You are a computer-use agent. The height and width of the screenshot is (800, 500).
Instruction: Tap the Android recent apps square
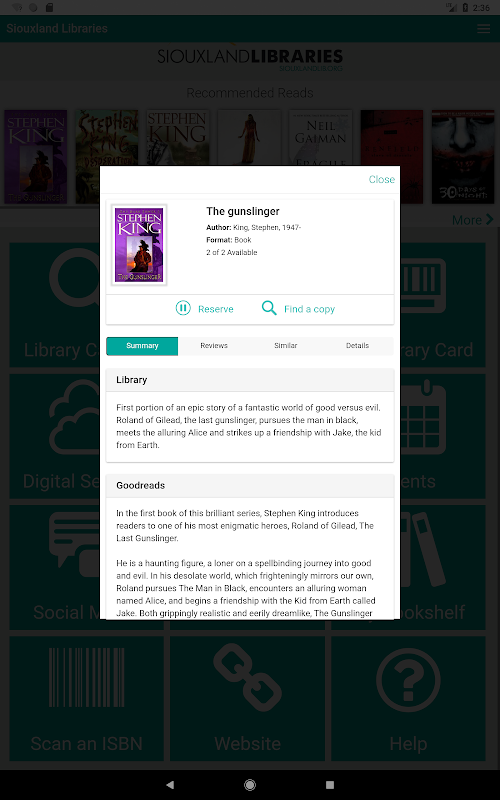[x=330, y=785]
